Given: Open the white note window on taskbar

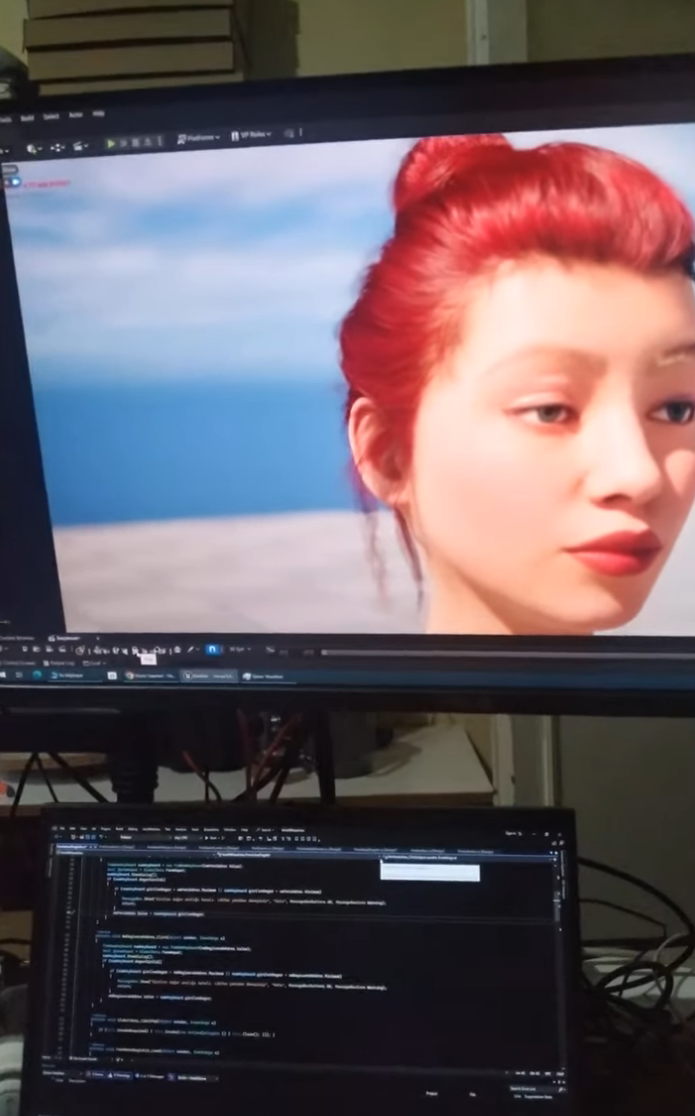Looking at the screenshot, I should click(x=112, y=675).
